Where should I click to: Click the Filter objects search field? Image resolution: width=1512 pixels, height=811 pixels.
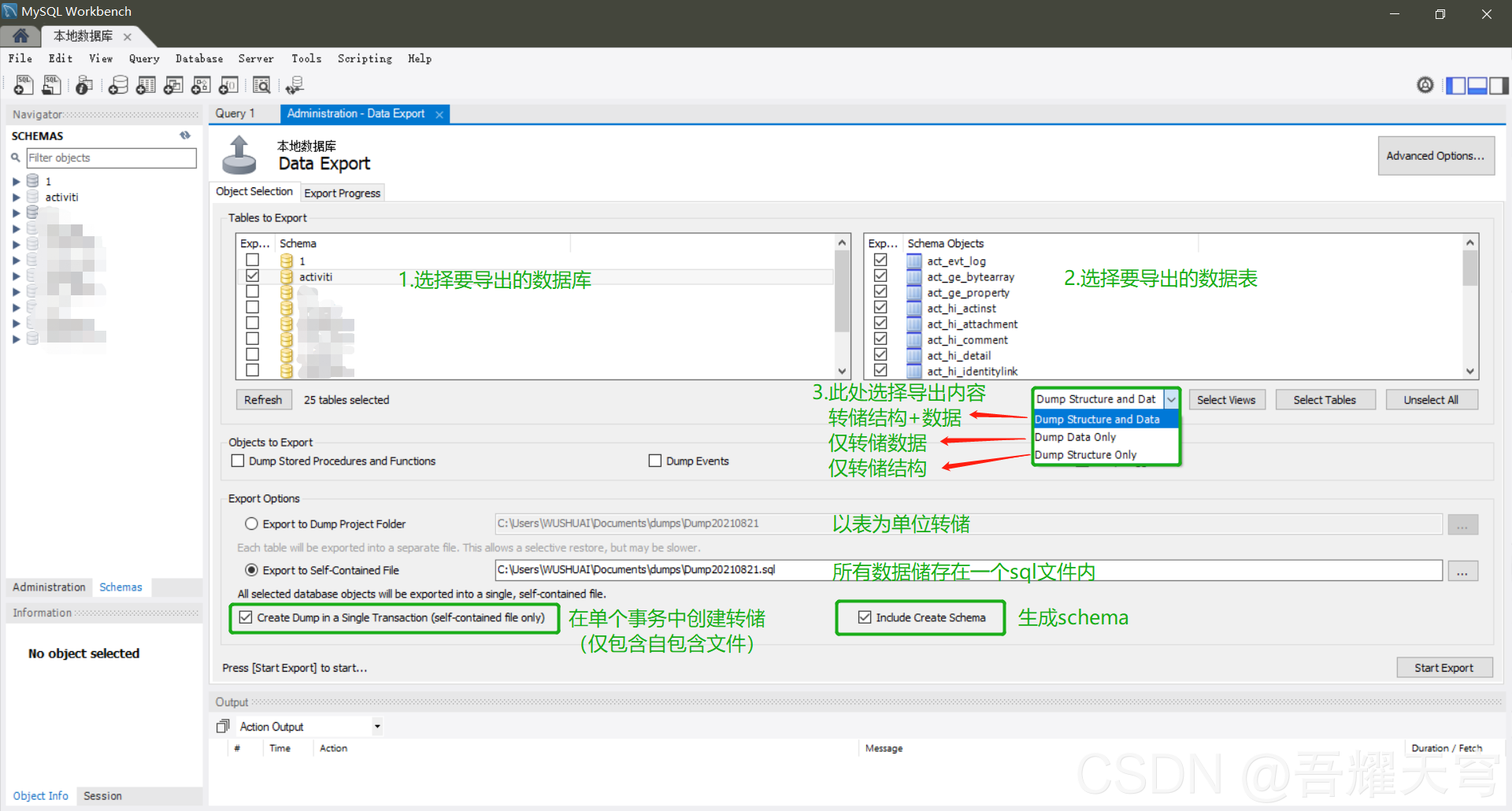coord(111,157)
